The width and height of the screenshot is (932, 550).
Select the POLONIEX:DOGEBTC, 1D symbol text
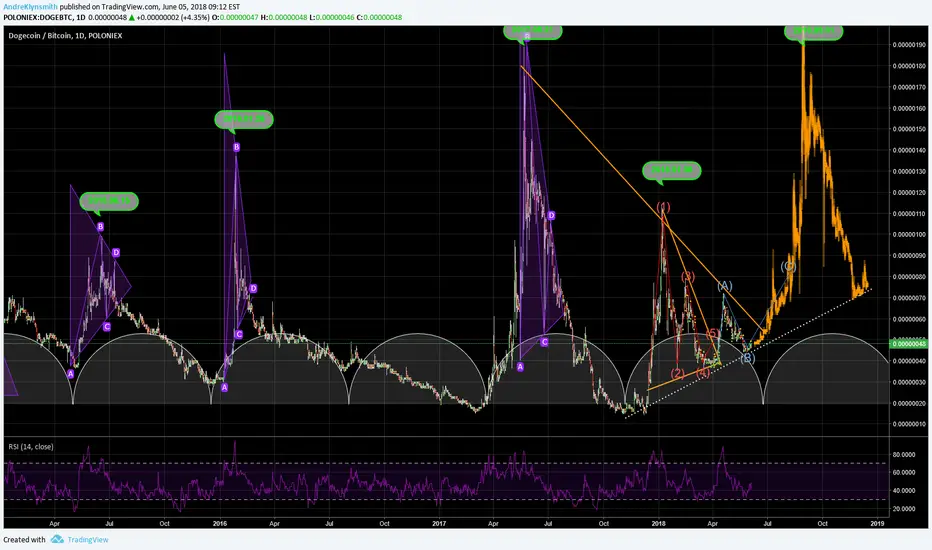(x=44, y=18)
